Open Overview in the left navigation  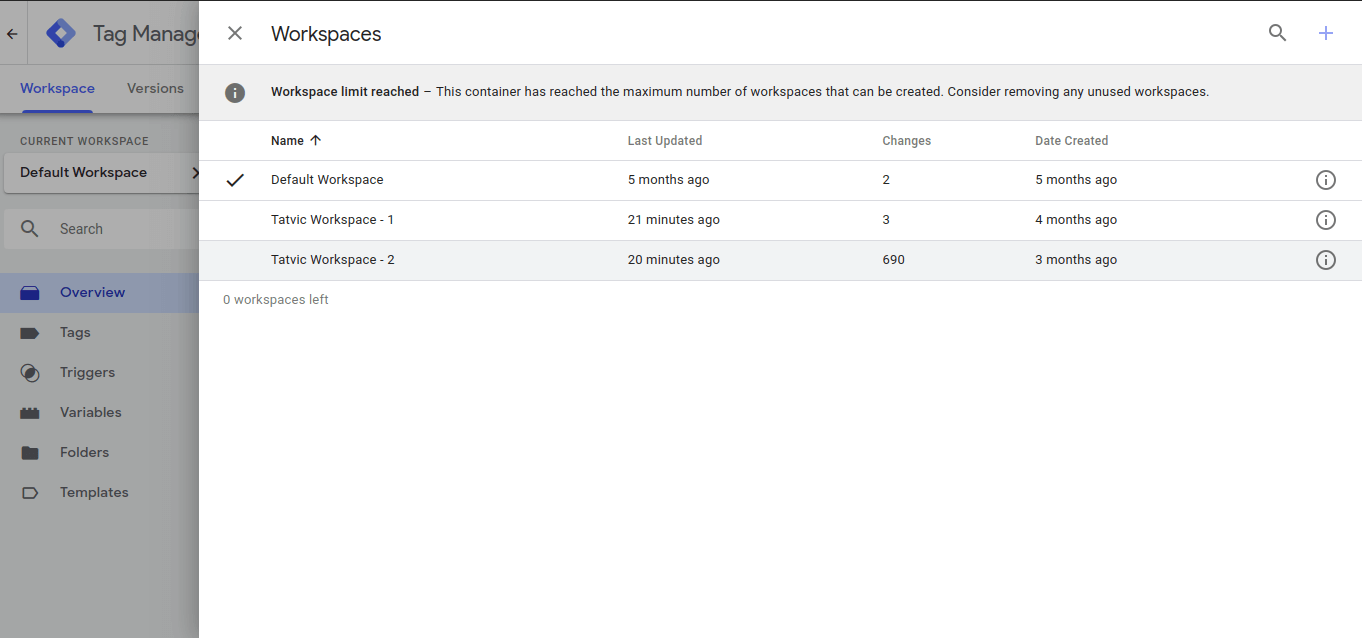[100, 293]
